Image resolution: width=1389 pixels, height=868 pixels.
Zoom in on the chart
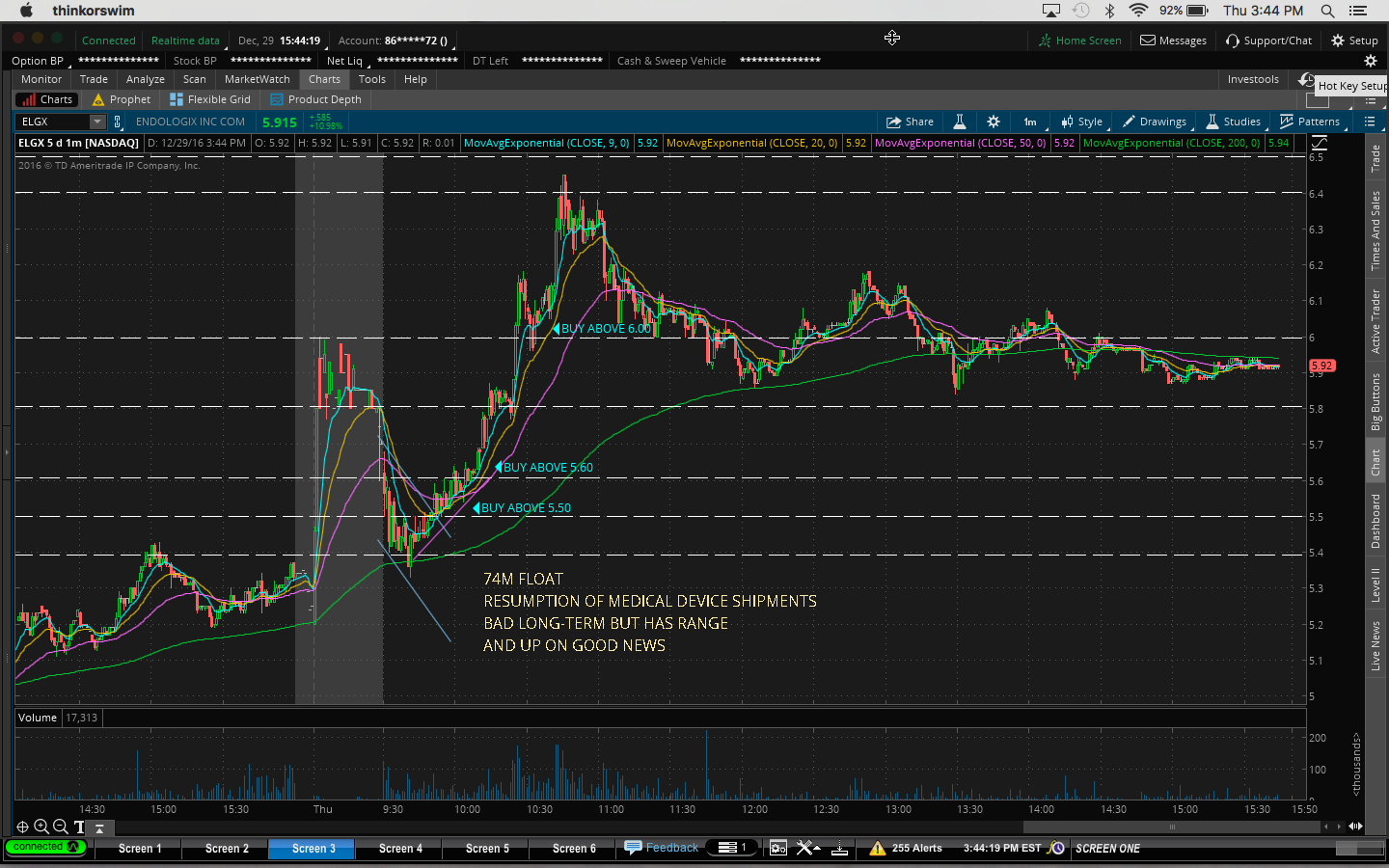(x=41, y=827)
